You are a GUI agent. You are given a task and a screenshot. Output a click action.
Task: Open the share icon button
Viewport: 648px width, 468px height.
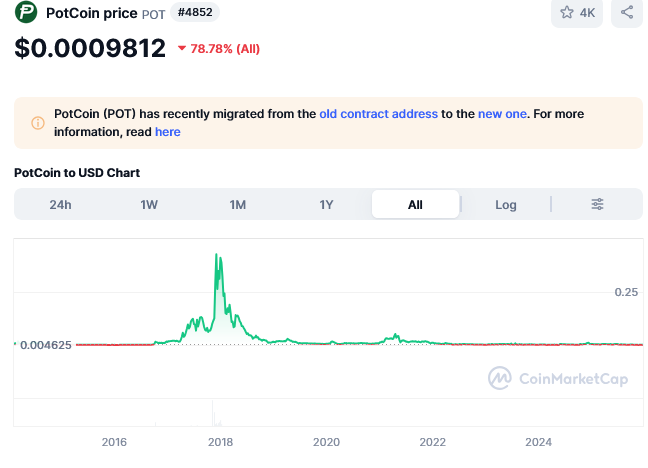(x=627, y=12)
